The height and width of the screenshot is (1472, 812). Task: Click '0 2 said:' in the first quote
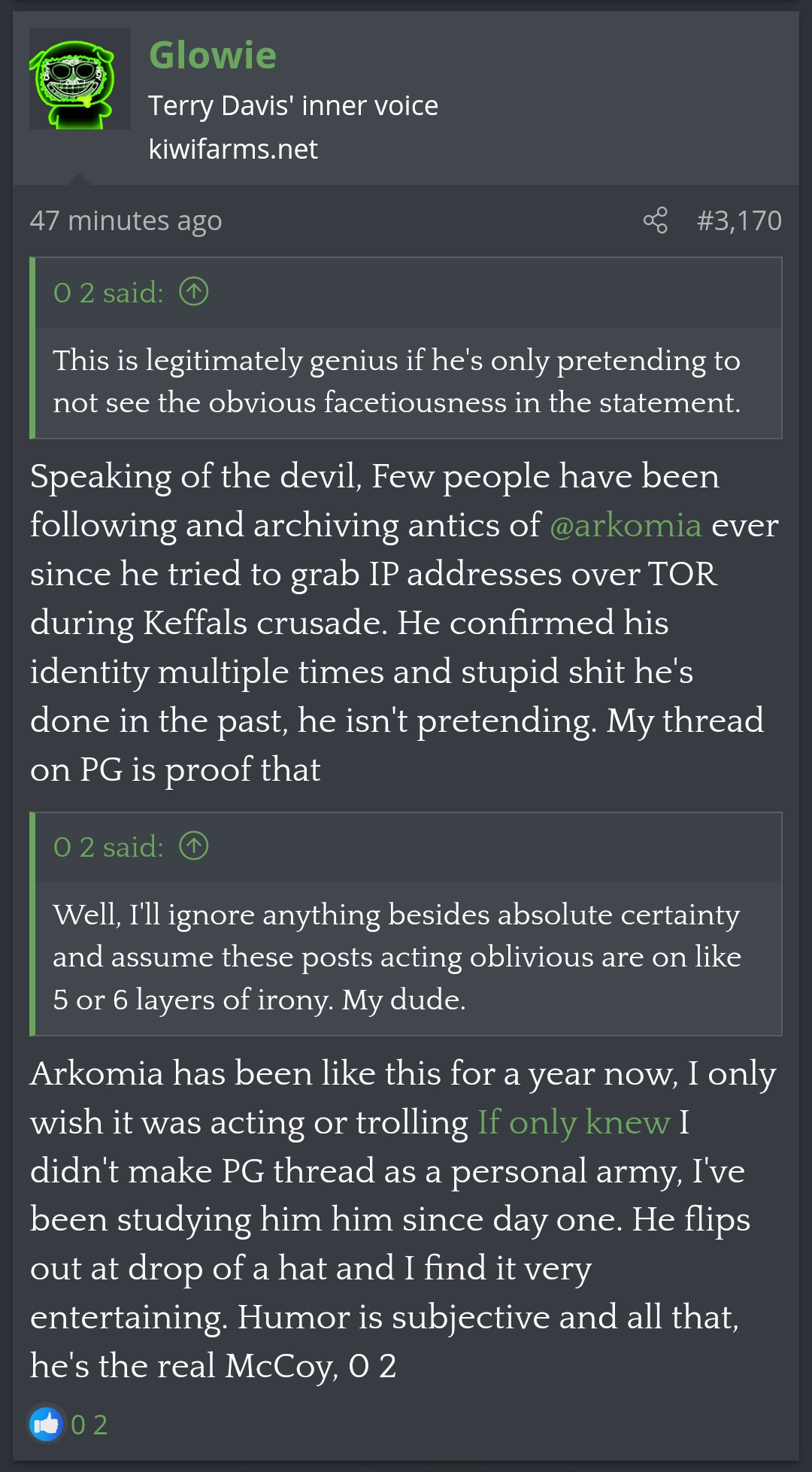click(108, 293)
